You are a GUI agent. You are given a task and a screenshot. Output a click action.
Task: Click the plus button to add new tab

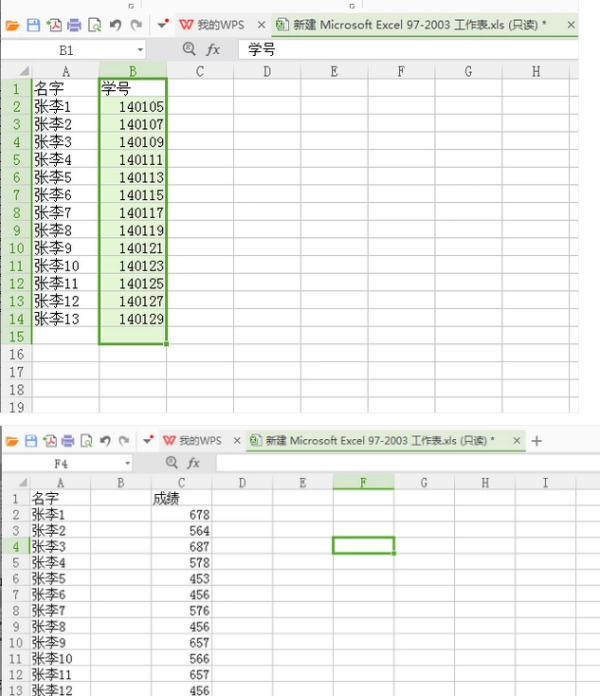pyautogui.click(x=537, y=441)
